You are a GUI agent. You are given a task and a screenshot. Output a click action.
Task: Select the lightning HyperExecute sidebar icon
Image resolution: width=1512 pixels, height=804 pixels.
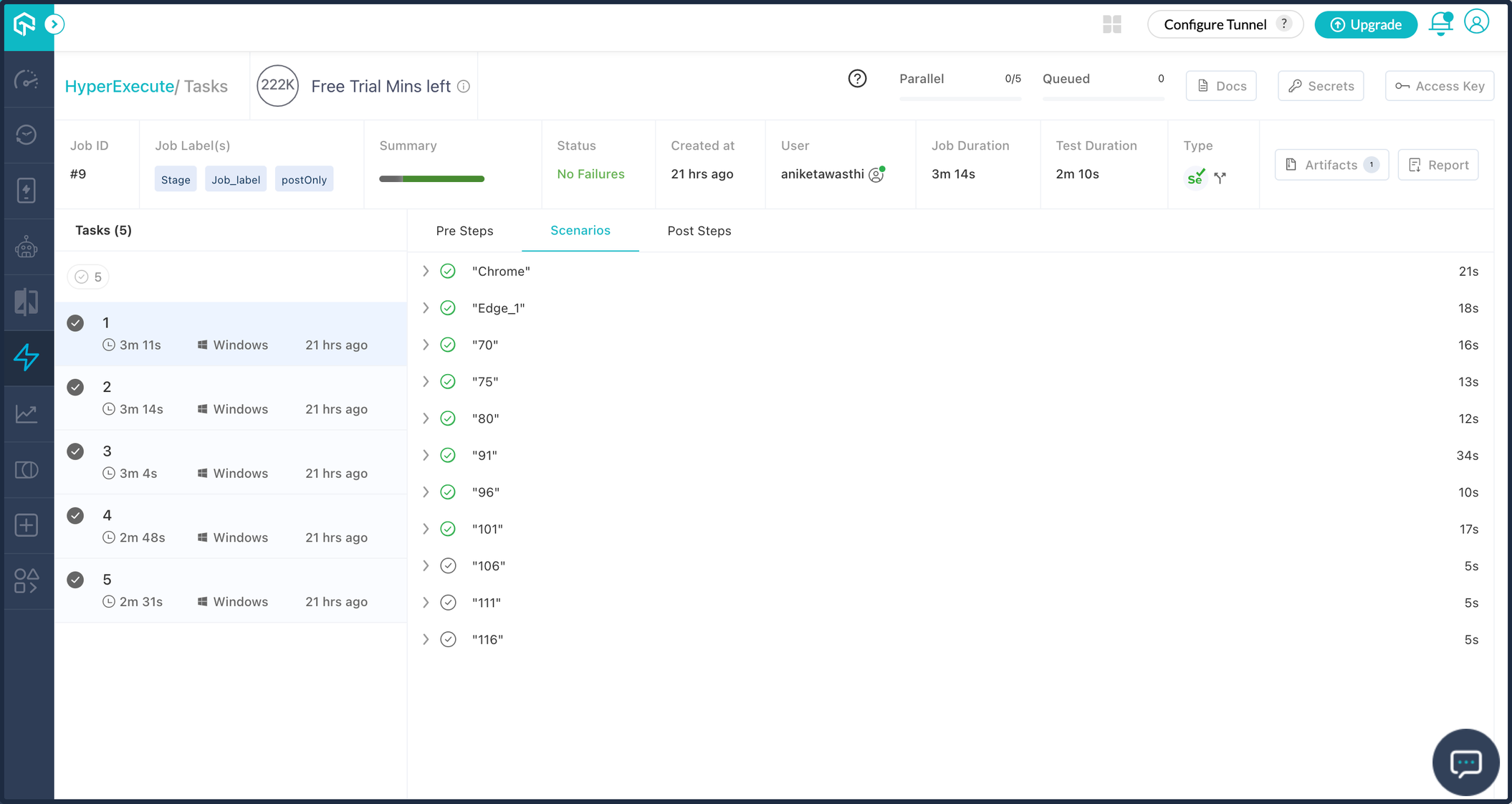(x=27, y=358)
